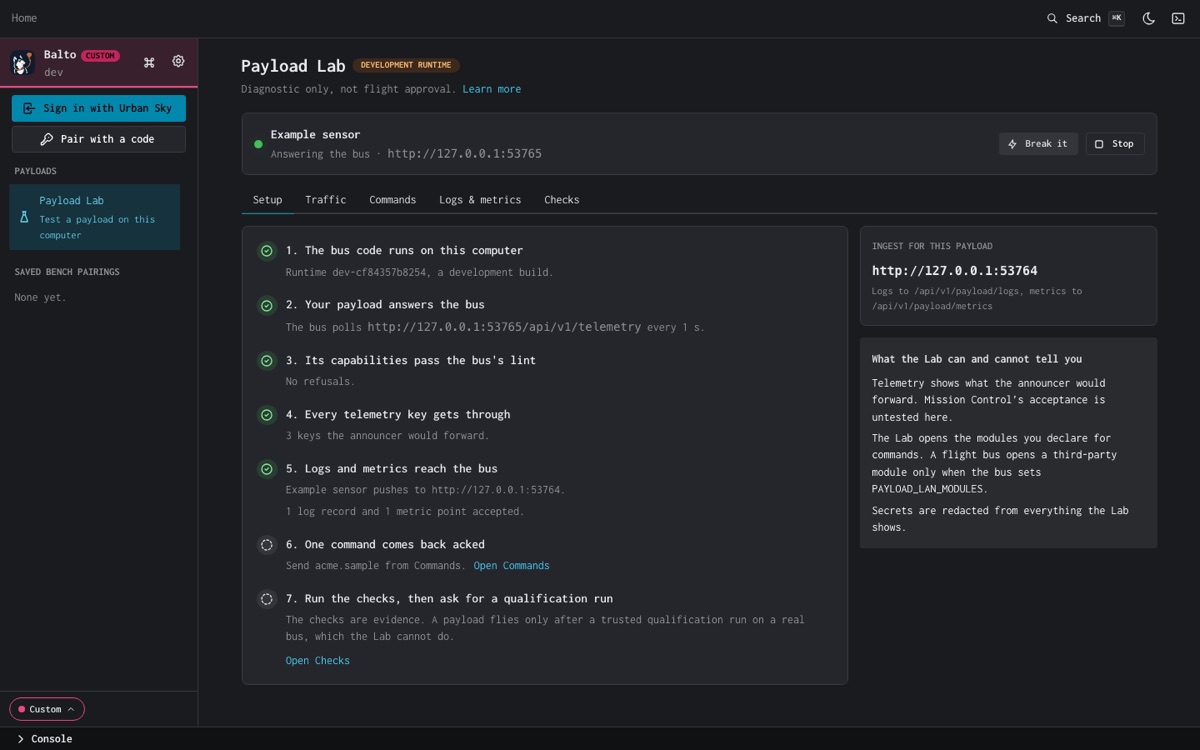Click the green check beside step 2

pos(267,305)
